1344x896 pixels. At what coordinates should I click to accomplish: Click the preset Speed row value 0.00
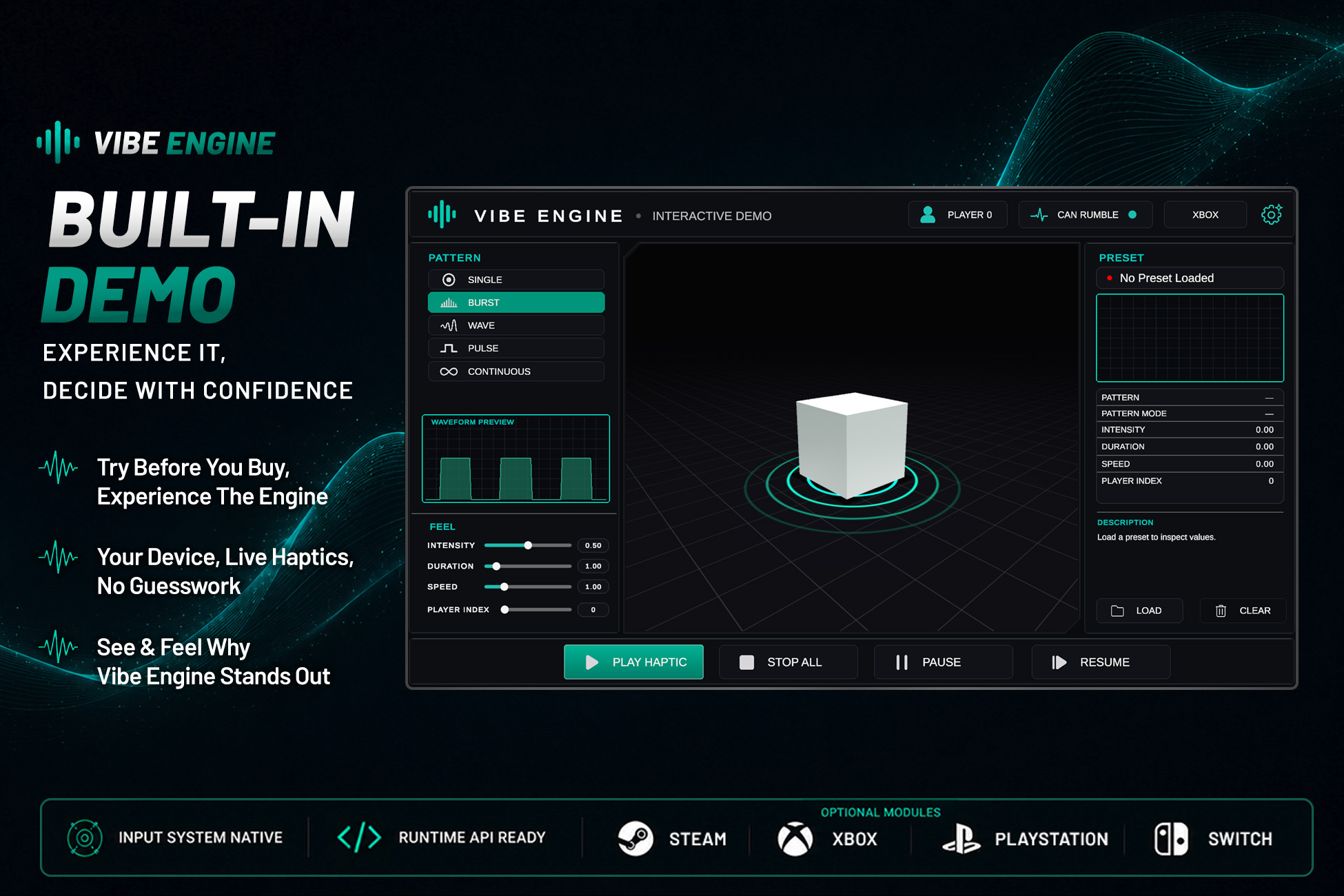1264,464
